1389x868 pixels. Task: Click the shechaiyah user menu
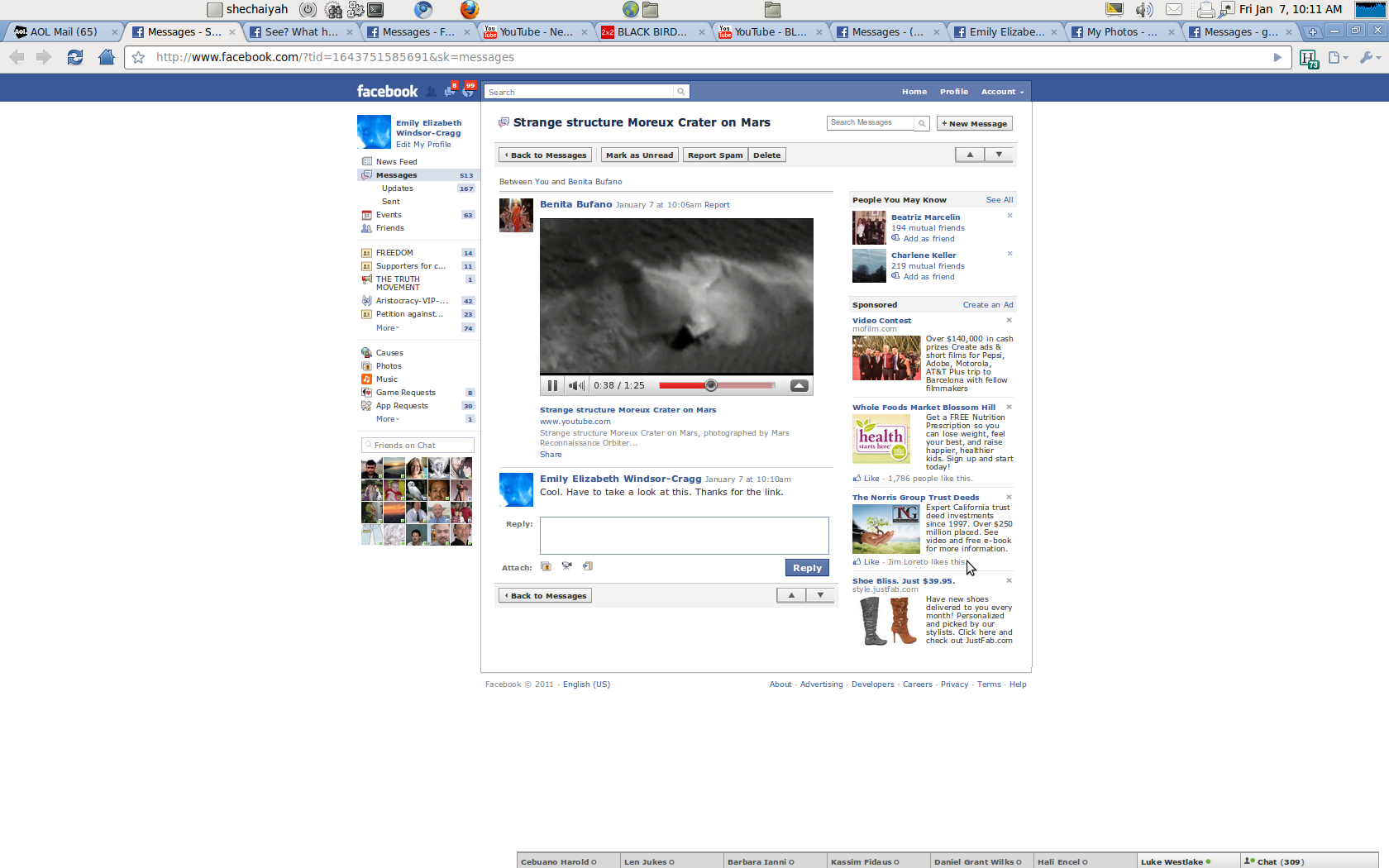tap(247, 9)
